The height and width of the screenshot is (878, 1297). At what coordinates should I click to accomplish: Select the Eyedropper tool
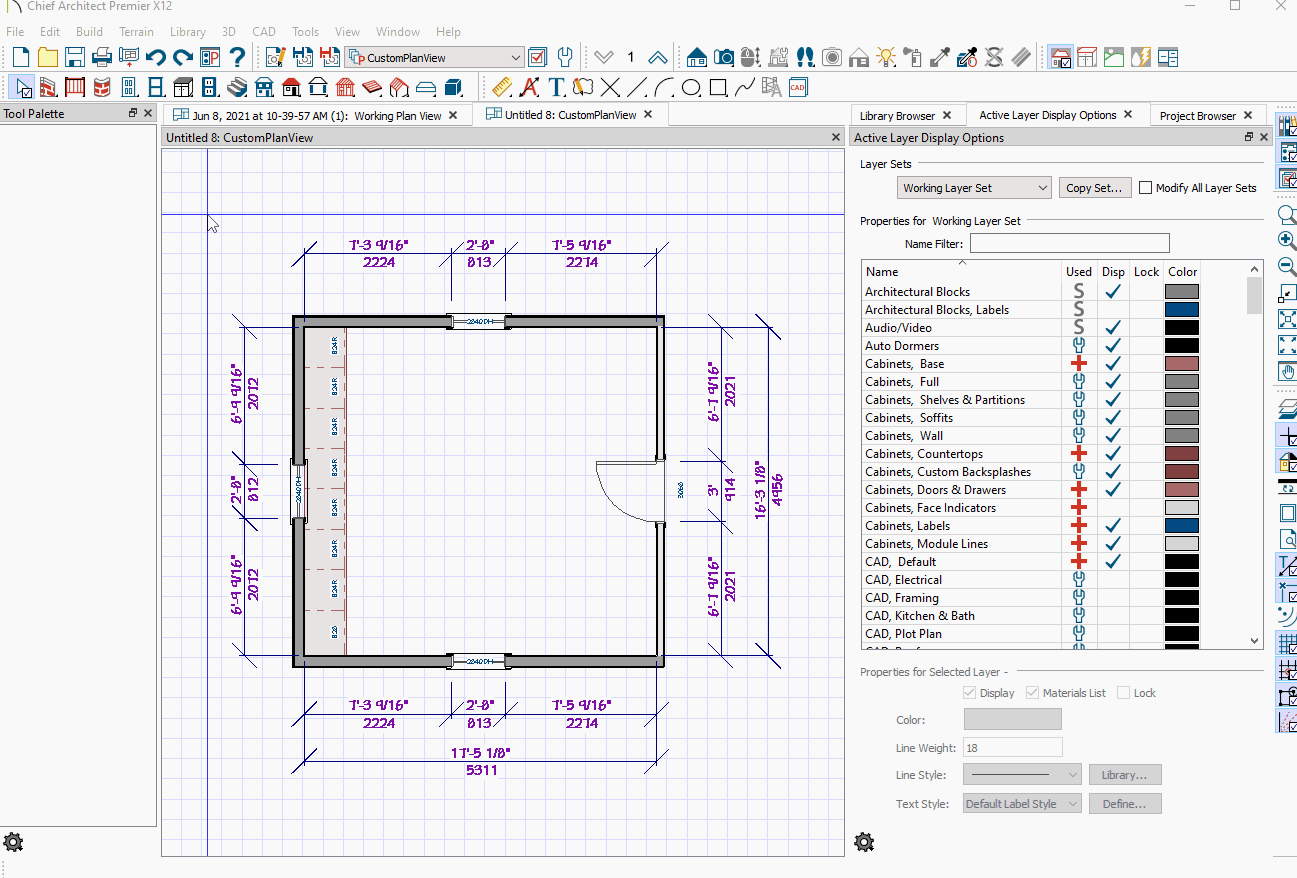click(940, 57)
